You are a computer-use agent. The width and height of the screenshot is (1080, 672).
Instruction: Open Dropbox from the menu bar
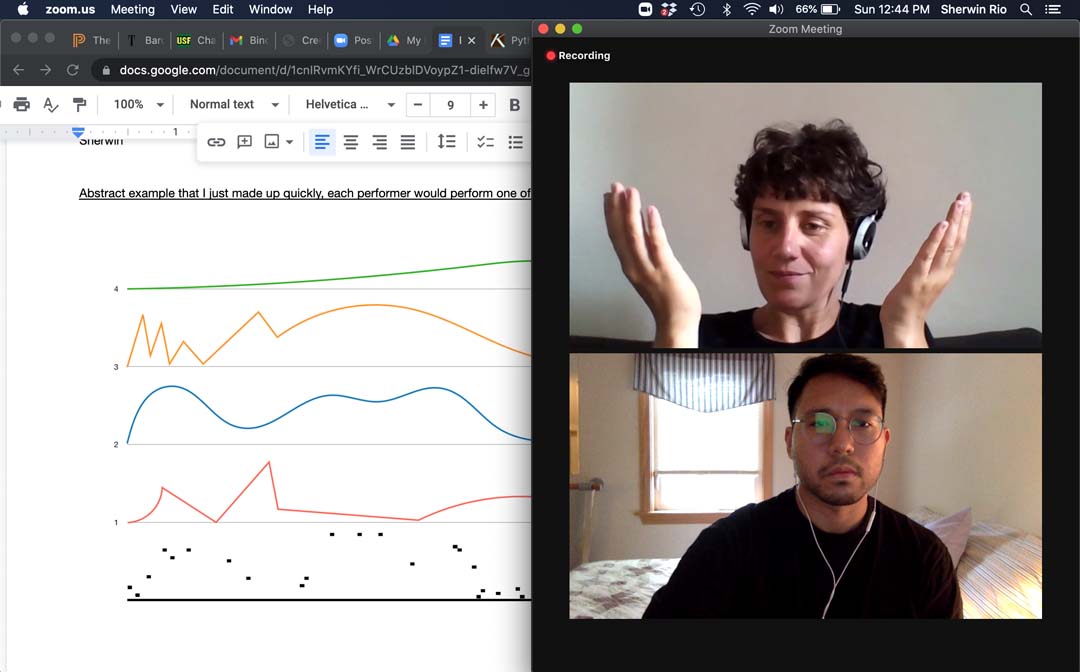(x=669, y=10)
